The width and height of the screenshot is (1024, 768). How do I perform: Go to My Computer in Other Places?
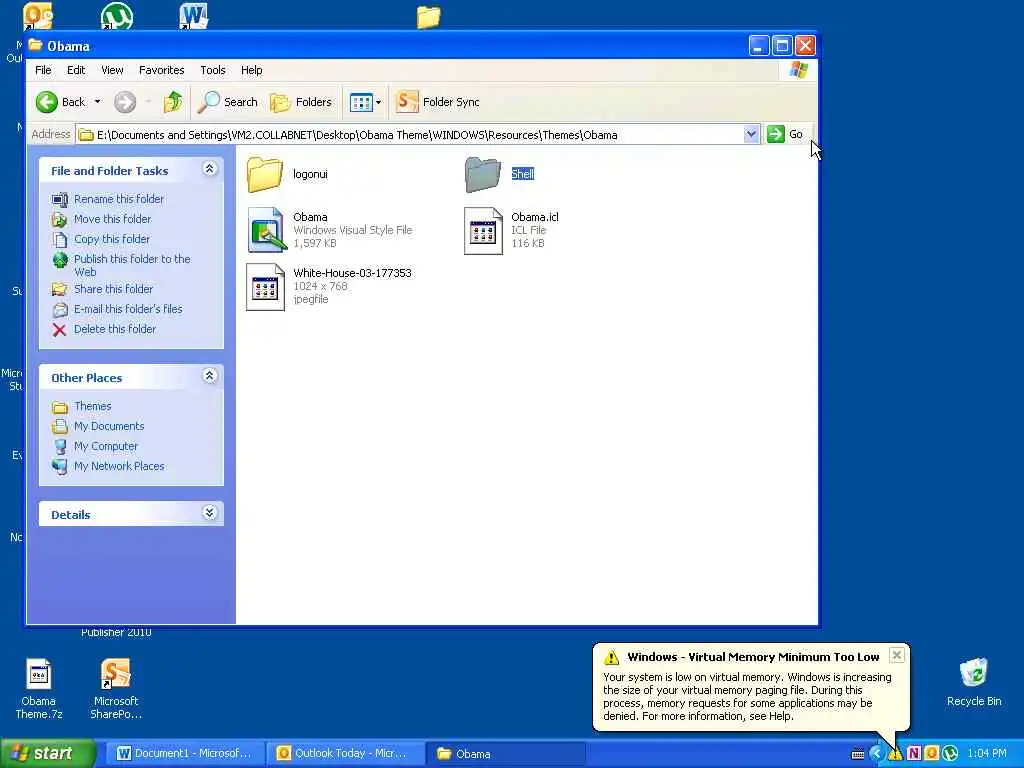106,446
